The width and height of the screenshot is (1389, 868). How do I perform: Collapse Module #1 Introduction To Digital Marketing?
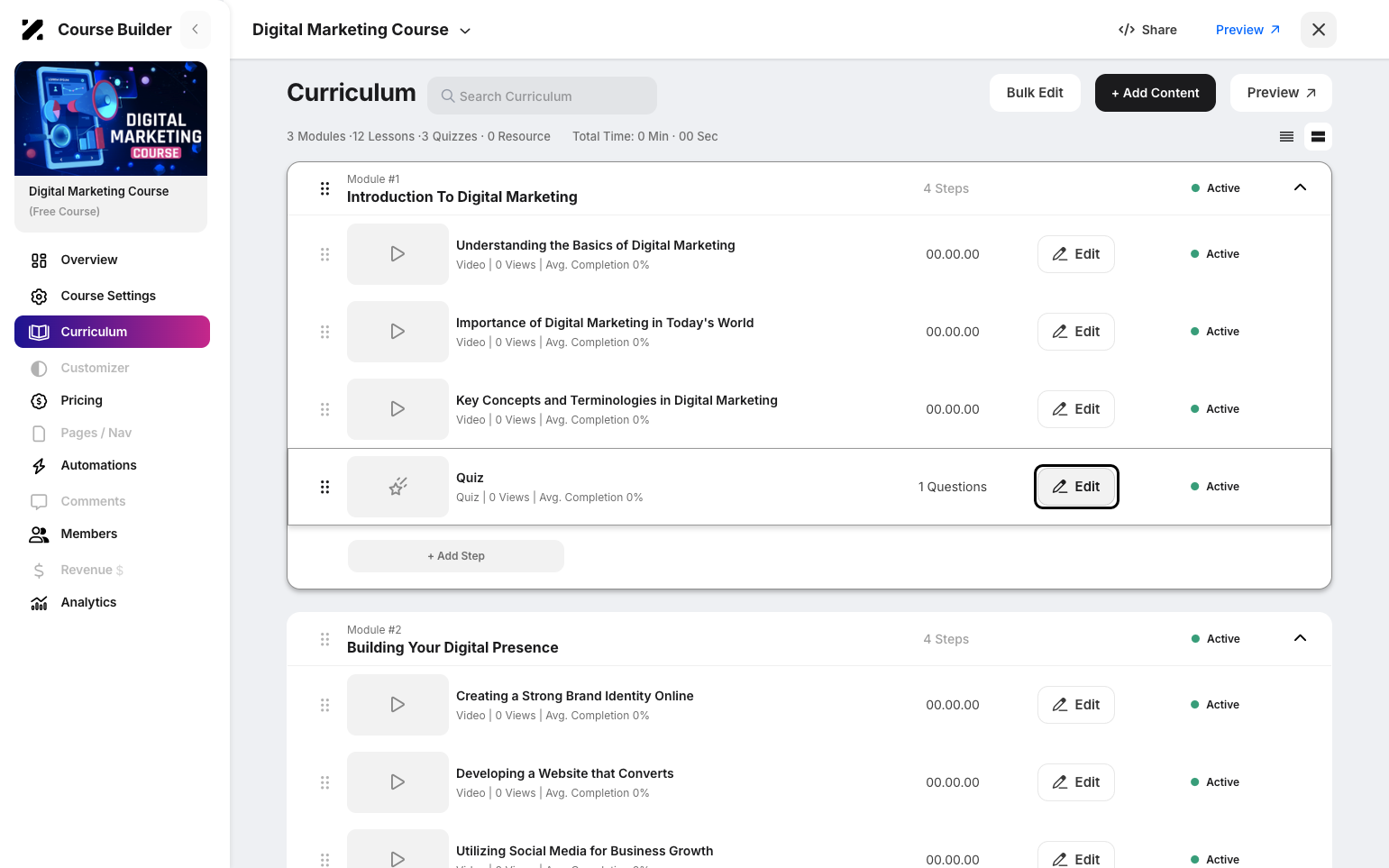1300,187
